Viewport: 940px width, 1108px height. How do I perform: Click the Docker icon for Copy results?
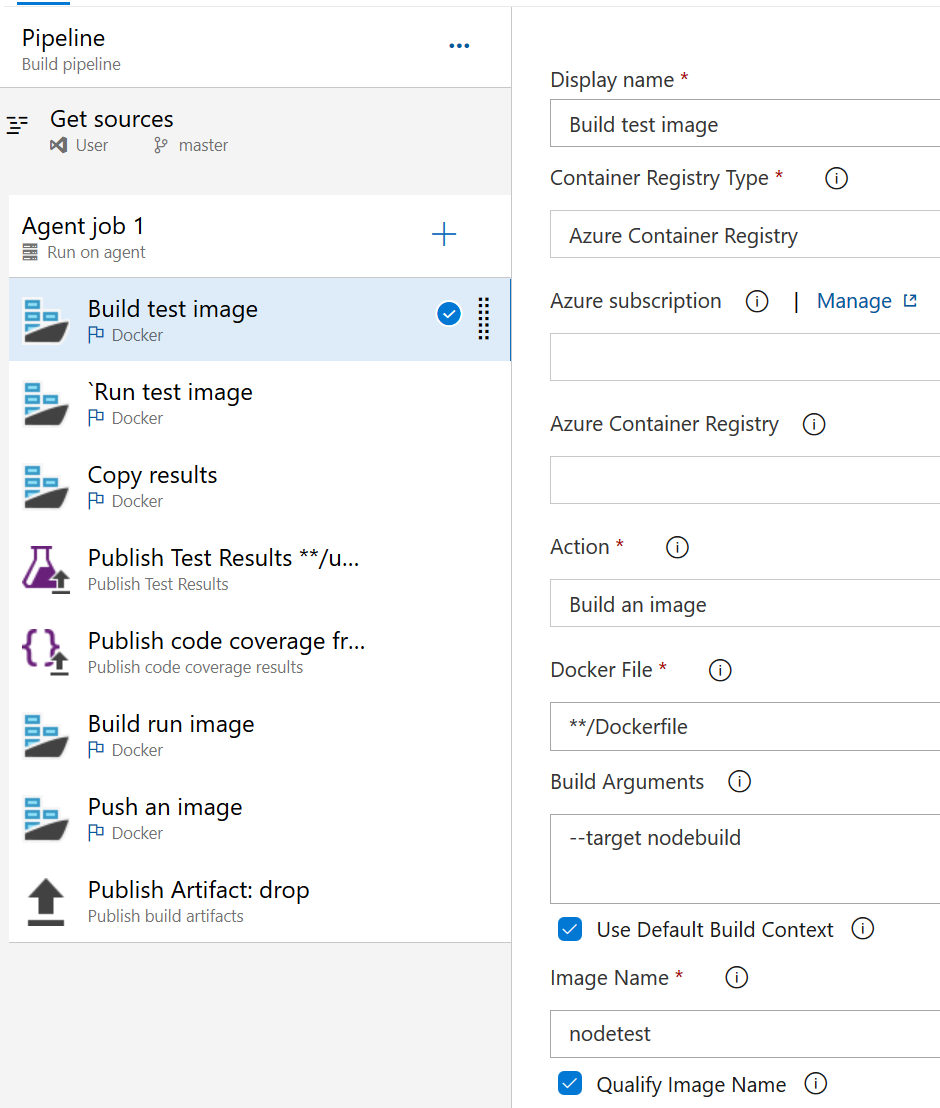(x=46, y=486)
